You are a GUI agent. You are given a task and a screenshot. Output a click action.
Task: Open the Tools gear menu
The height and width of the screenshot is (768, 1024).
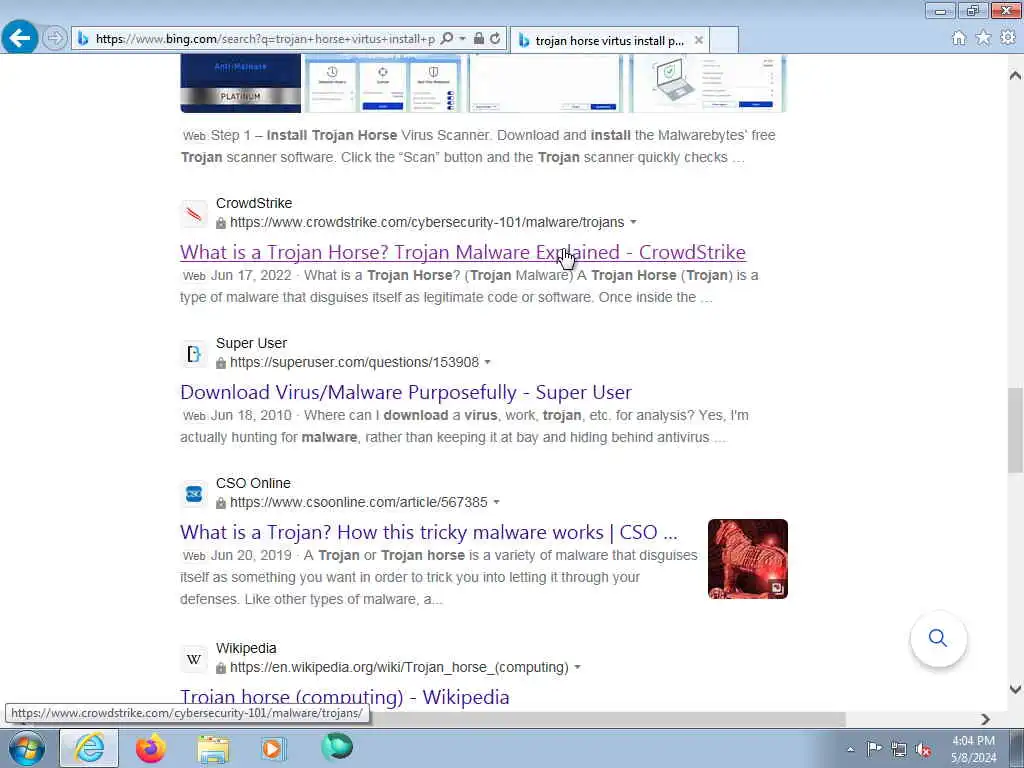point(1008,38)
